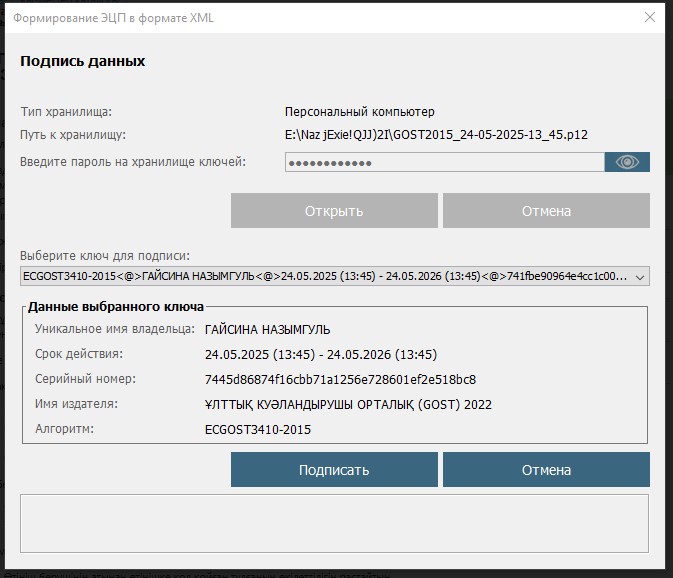673x578 pixels.
Task: Select the serial number value 7445d86874f16...
Action: [340, 379]
